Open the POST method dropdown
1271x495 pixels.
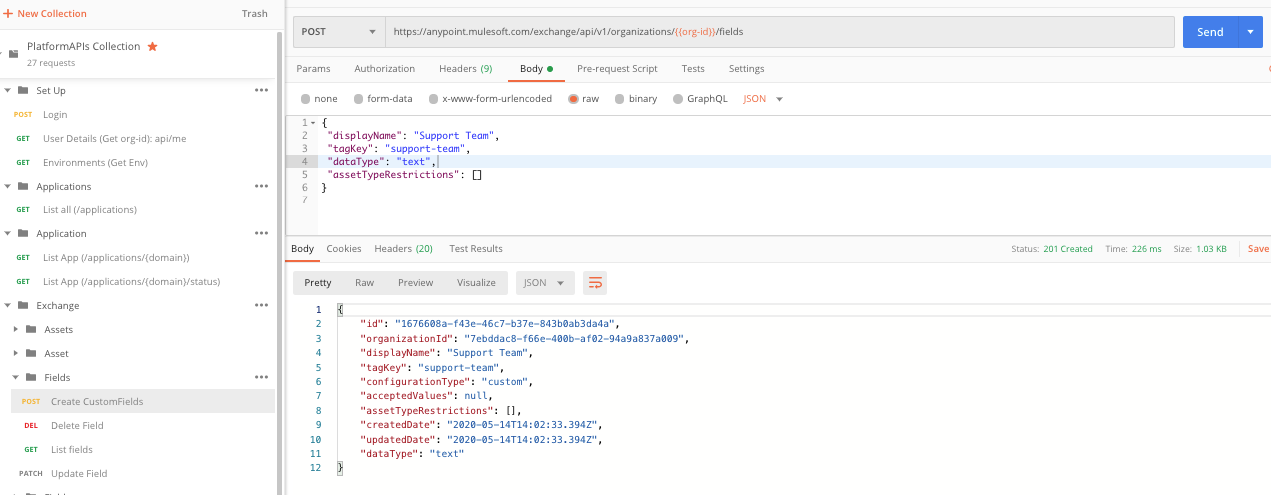339,31
